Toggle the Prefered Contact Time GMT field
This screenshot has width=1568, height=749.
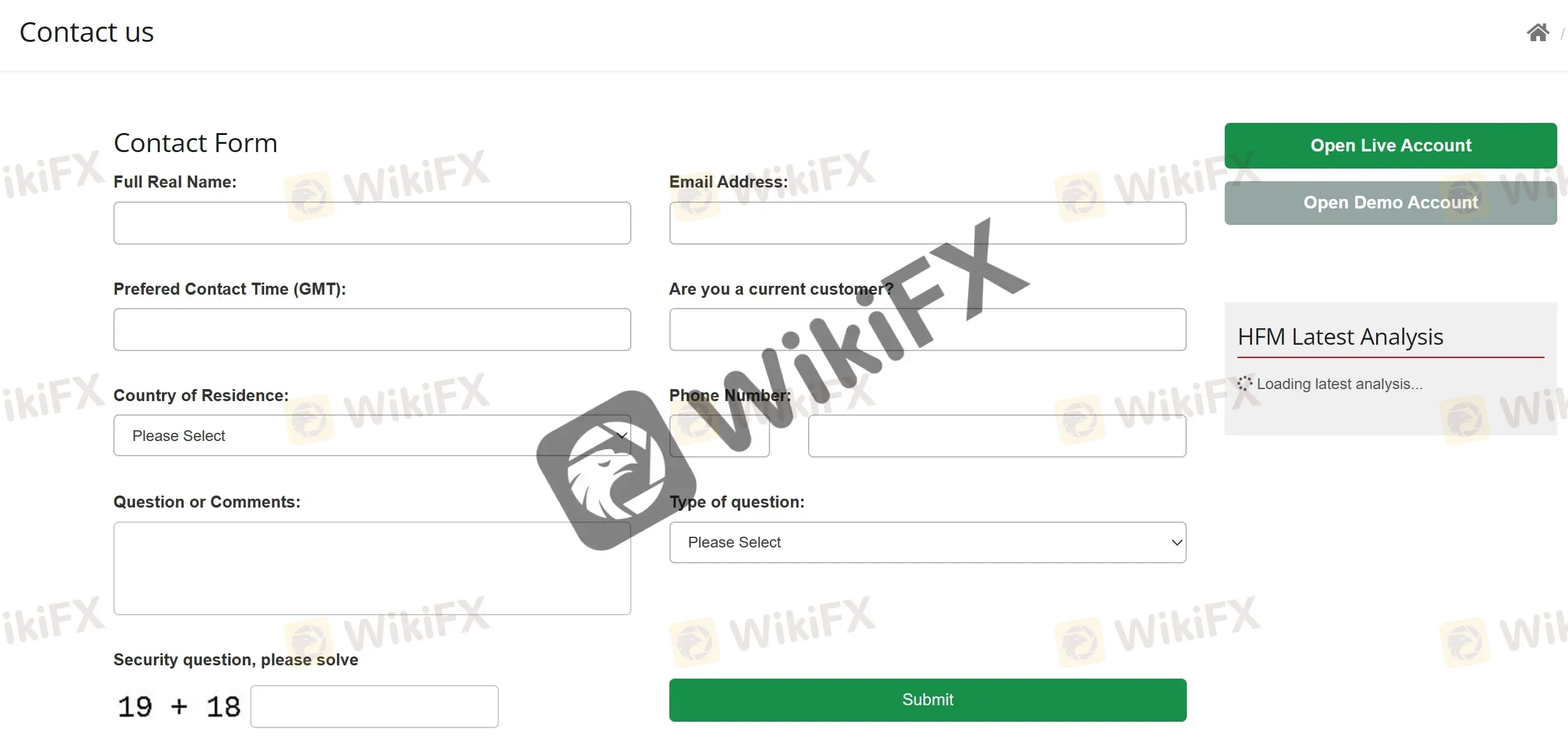tap(372, 329)
